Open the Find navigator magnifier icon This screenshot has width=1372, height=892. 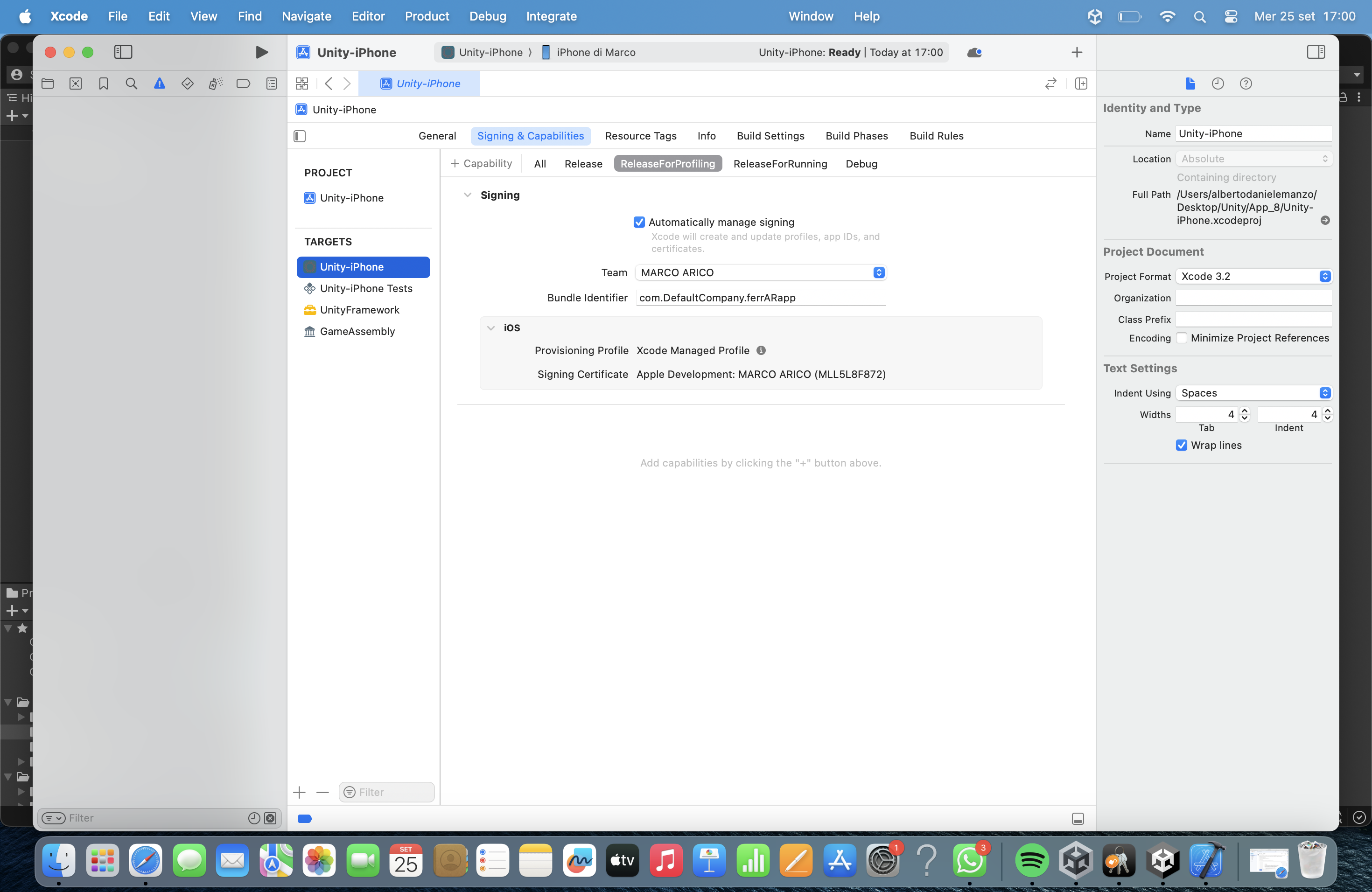click(x=132, y=84)
